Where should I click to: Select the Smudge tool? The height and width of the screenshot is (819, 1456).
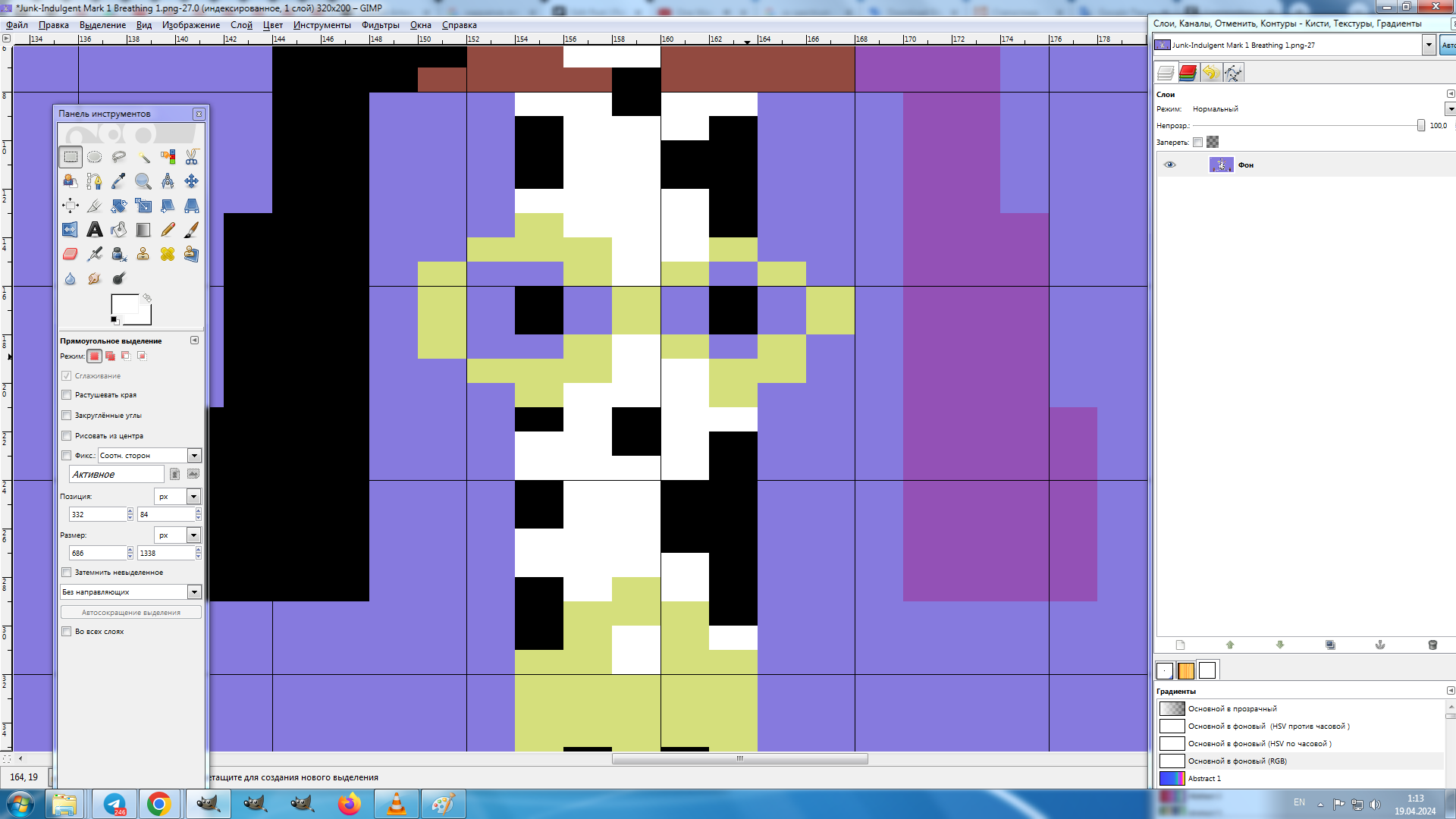[95, 278]
